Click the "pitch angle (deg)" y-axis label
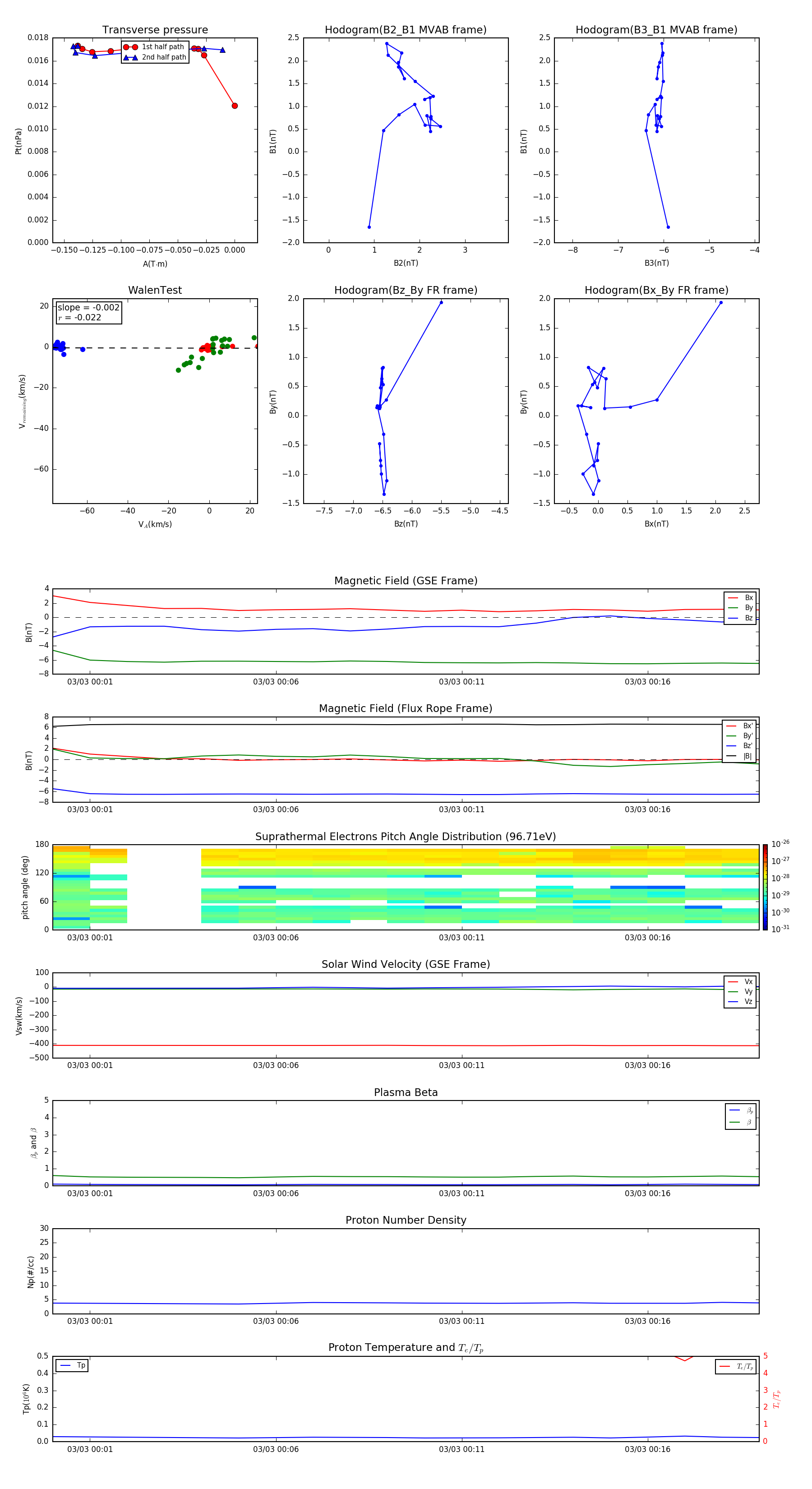This screenshot has width=812, height=1489. [25, 887]
